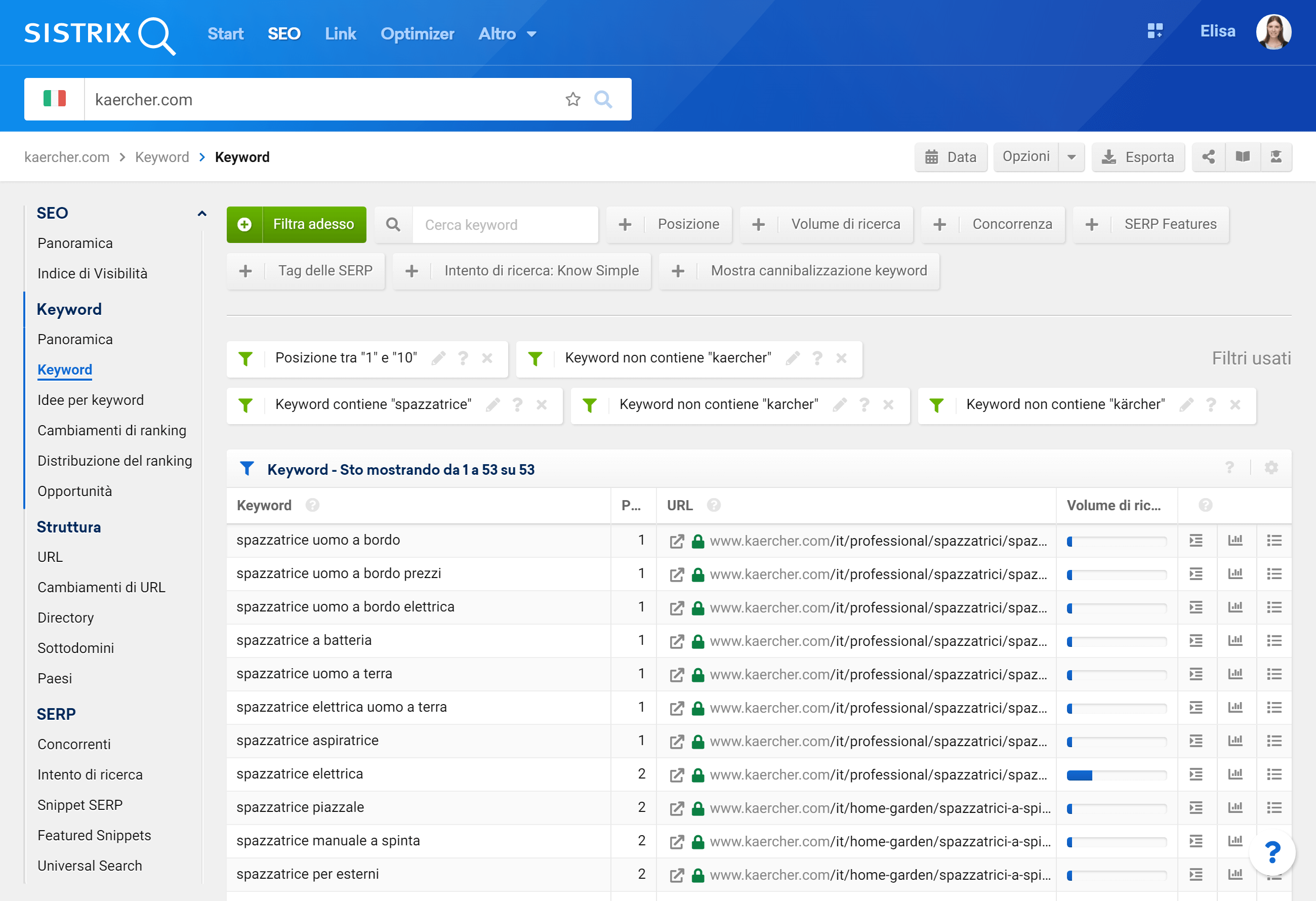The height and width of the screenshot is (901, 1316).
Task: Click the tutorial graduate icon in toolbar
Action: (1276, 157)
